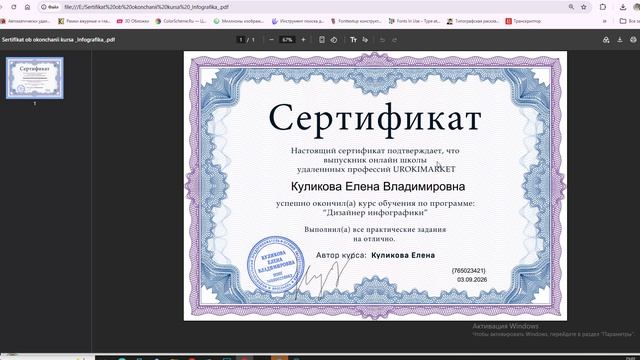
Task: Click the PDF print icon at the toolbar's right end
Action: [x=633, y=40]
